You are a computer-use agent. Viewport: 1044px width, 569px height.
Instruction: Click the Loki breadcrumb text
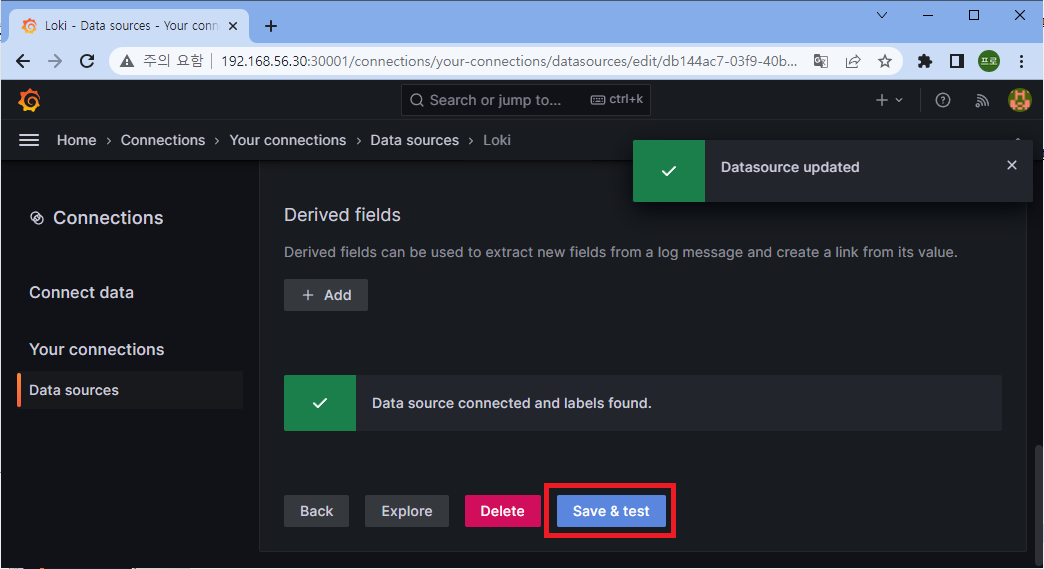point(497,140)
